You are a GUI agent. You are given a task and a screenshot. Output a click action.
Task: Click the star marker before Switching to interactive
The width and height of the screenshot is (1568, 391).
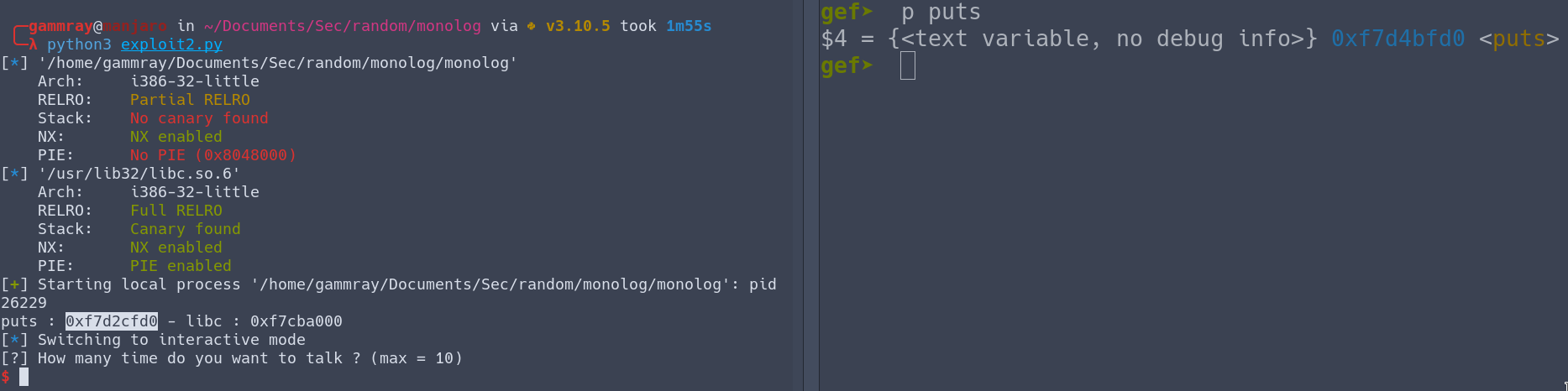pyautogui.click(x=14, y=340)
